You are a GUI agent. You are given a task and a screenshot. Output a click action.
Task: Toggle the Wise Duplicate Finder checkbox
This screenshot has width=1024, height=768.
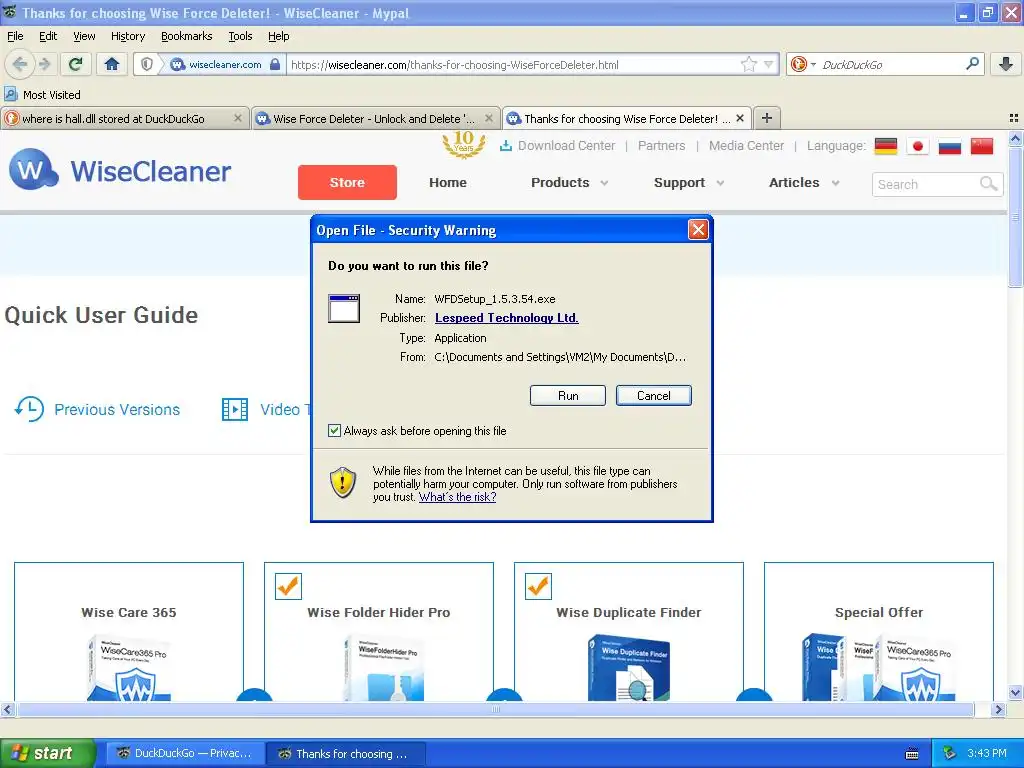click(x=538, y=586)
